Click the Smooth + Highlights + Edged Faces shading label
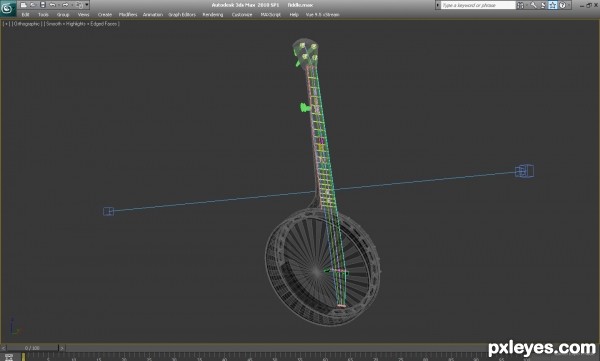Image resolution: width=600 pixels, height=361 pixels. click(82, 24)
